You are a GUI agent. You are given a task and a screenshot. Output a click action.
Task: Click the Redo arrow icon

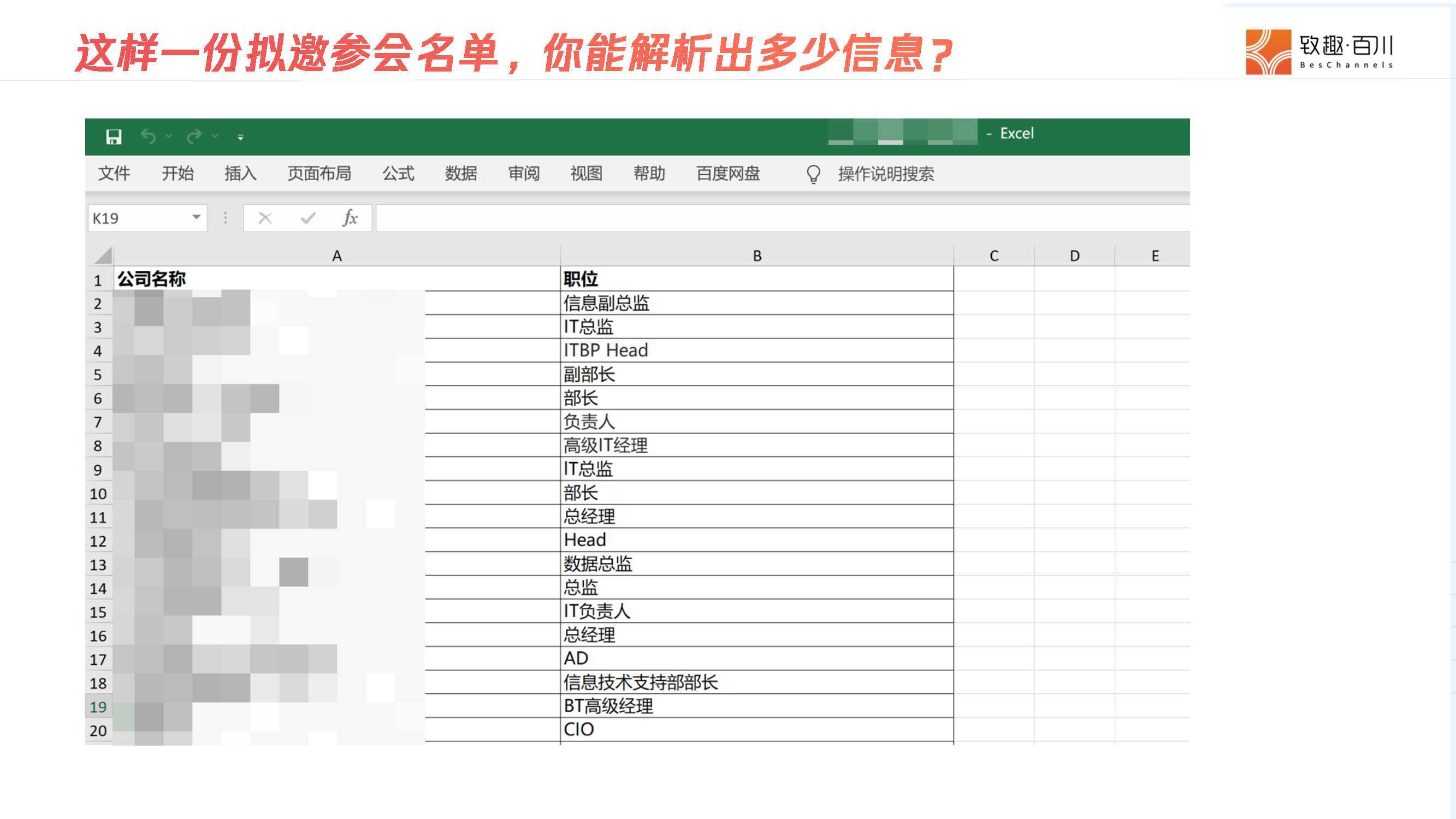194,137
